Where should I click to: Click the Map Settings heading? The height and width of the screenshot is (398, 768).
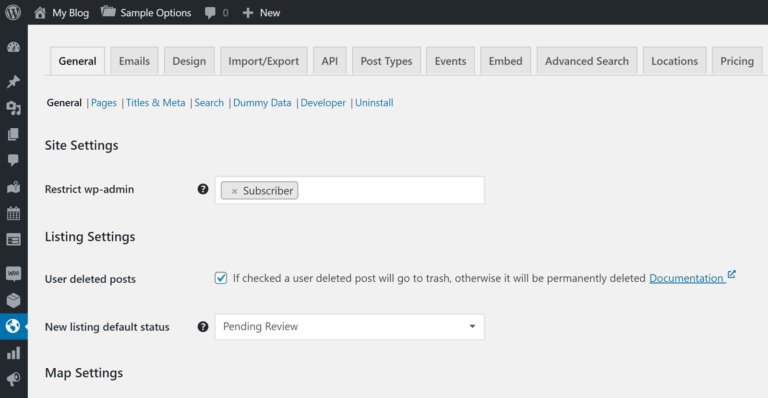[84, 373]
